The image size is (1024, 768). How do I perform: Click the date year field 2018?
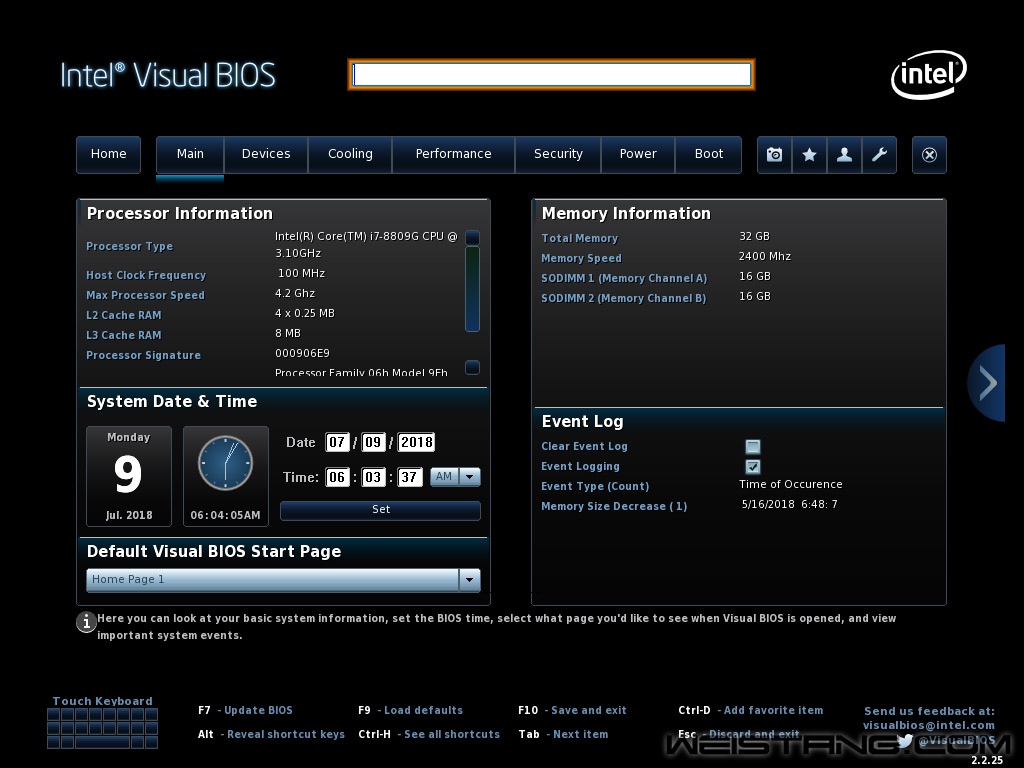(416, 443)
